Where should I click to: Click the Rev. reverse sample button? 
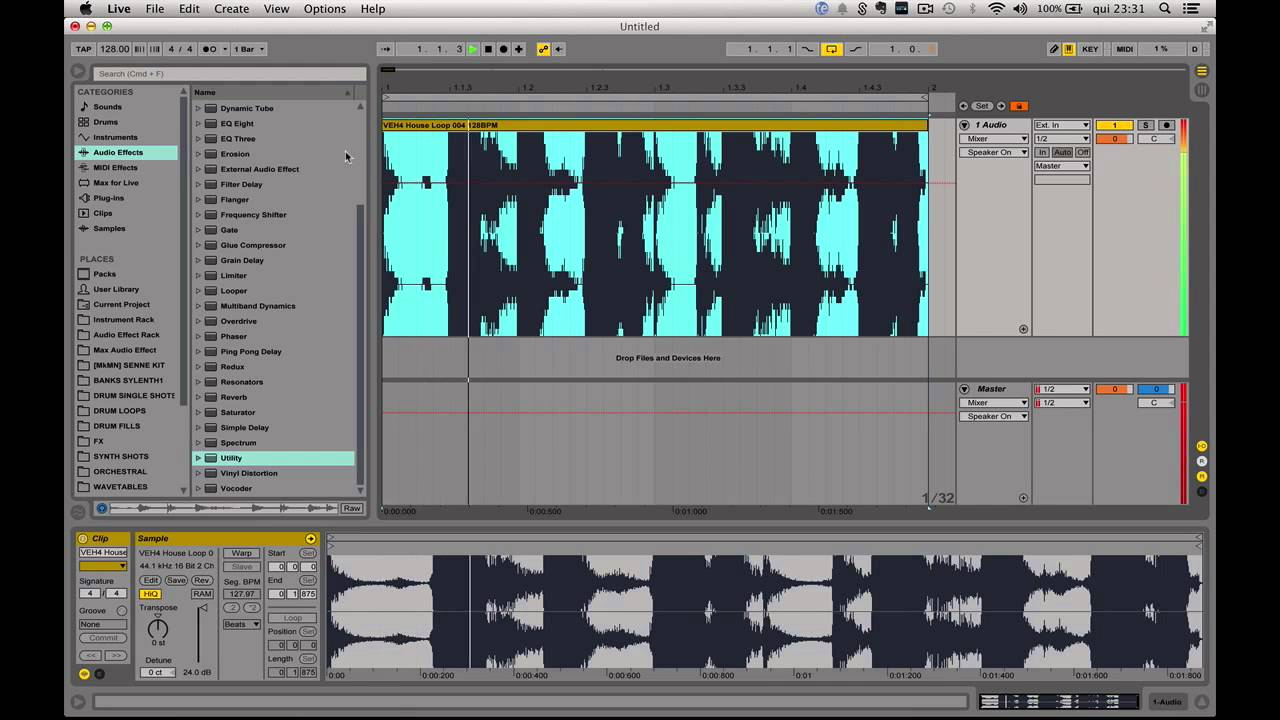pos(202,580)
